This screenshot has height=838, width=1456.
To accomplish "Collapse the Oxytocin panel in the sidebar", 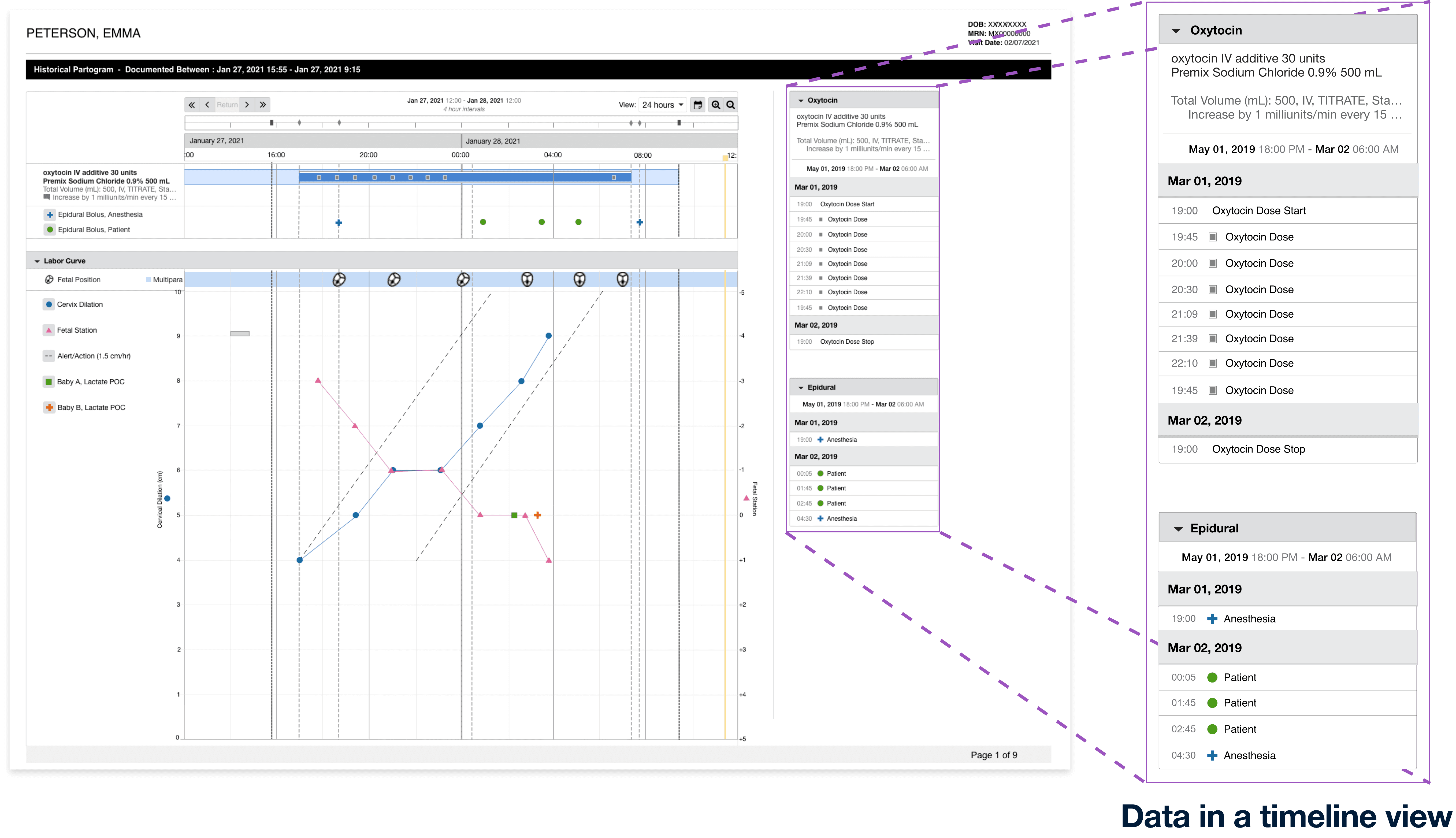I will click(x=801, y=101).
